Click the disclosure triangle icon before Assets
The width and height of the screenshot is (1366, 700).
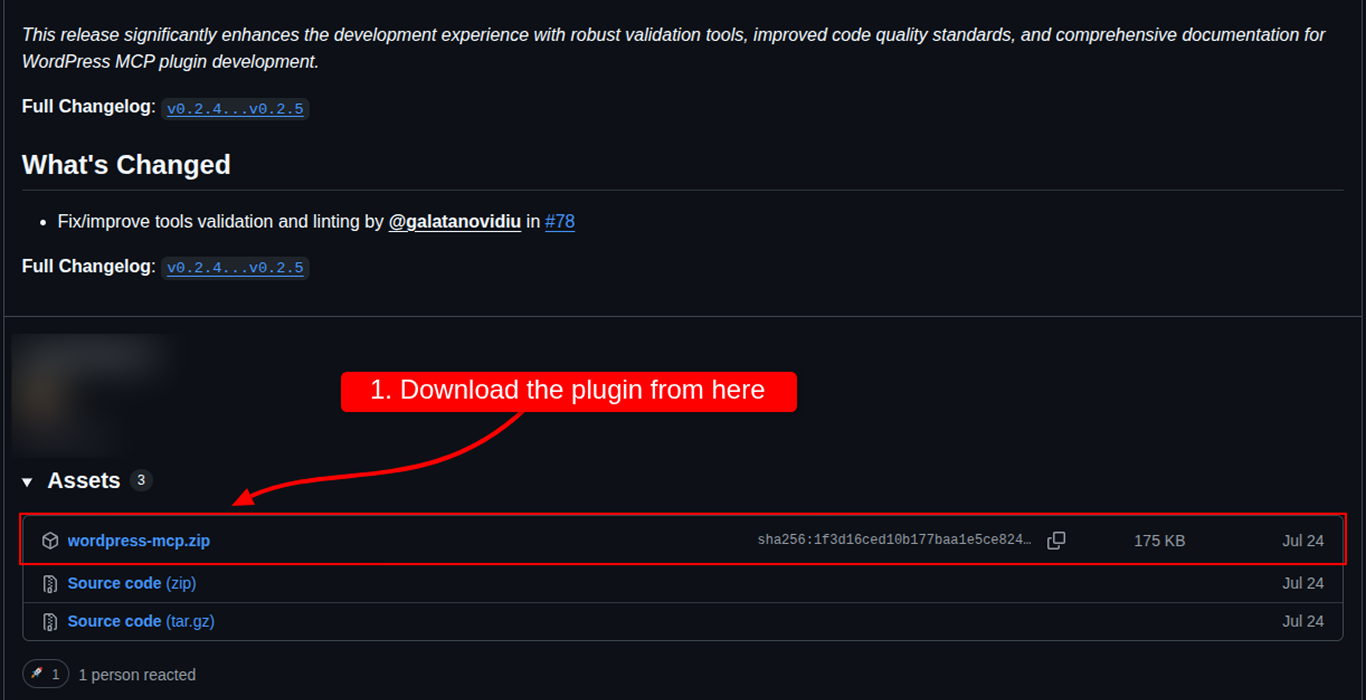click(26, 481)
